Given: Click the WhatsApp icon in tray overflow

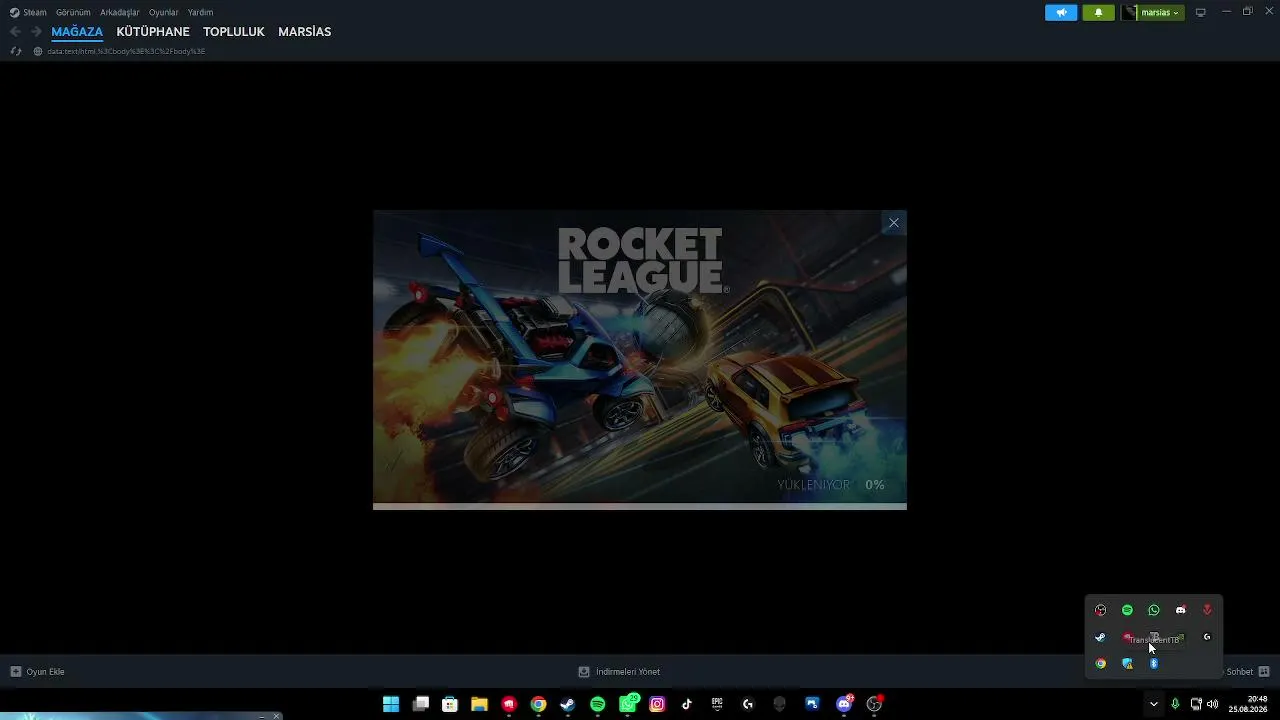Looking at the screenshot, I should tap(1154, 610).
